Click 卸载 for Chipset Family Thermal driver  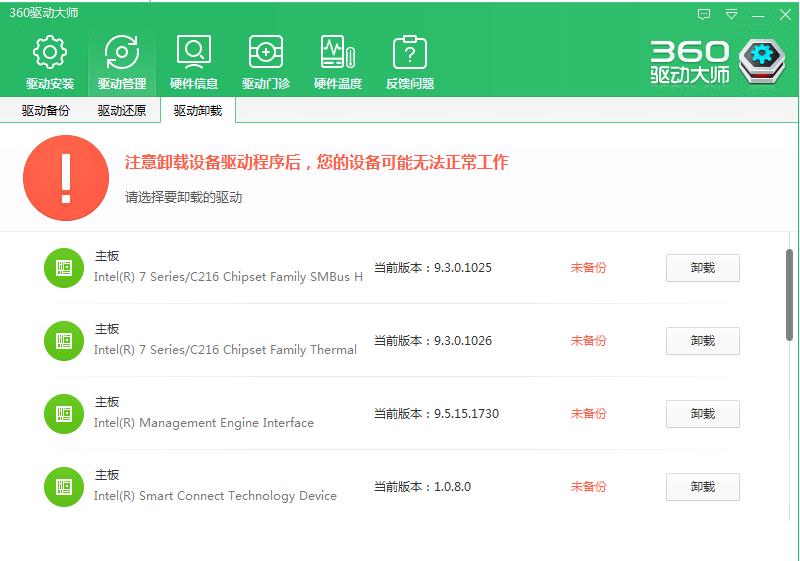(x=702, y=341)
